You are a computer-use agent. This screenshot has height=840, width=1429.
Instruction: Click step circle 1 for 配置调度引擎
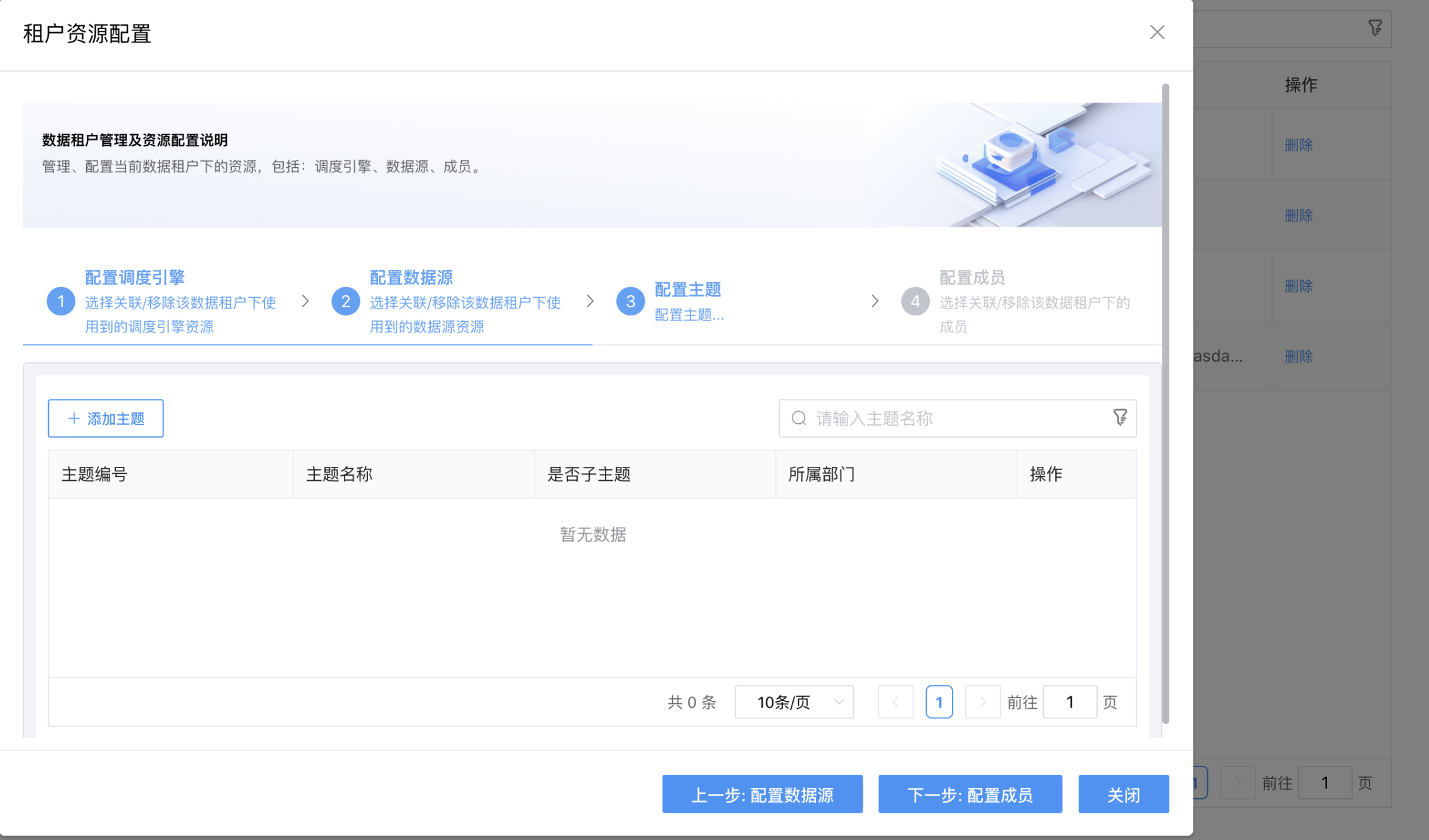point(61,301)
